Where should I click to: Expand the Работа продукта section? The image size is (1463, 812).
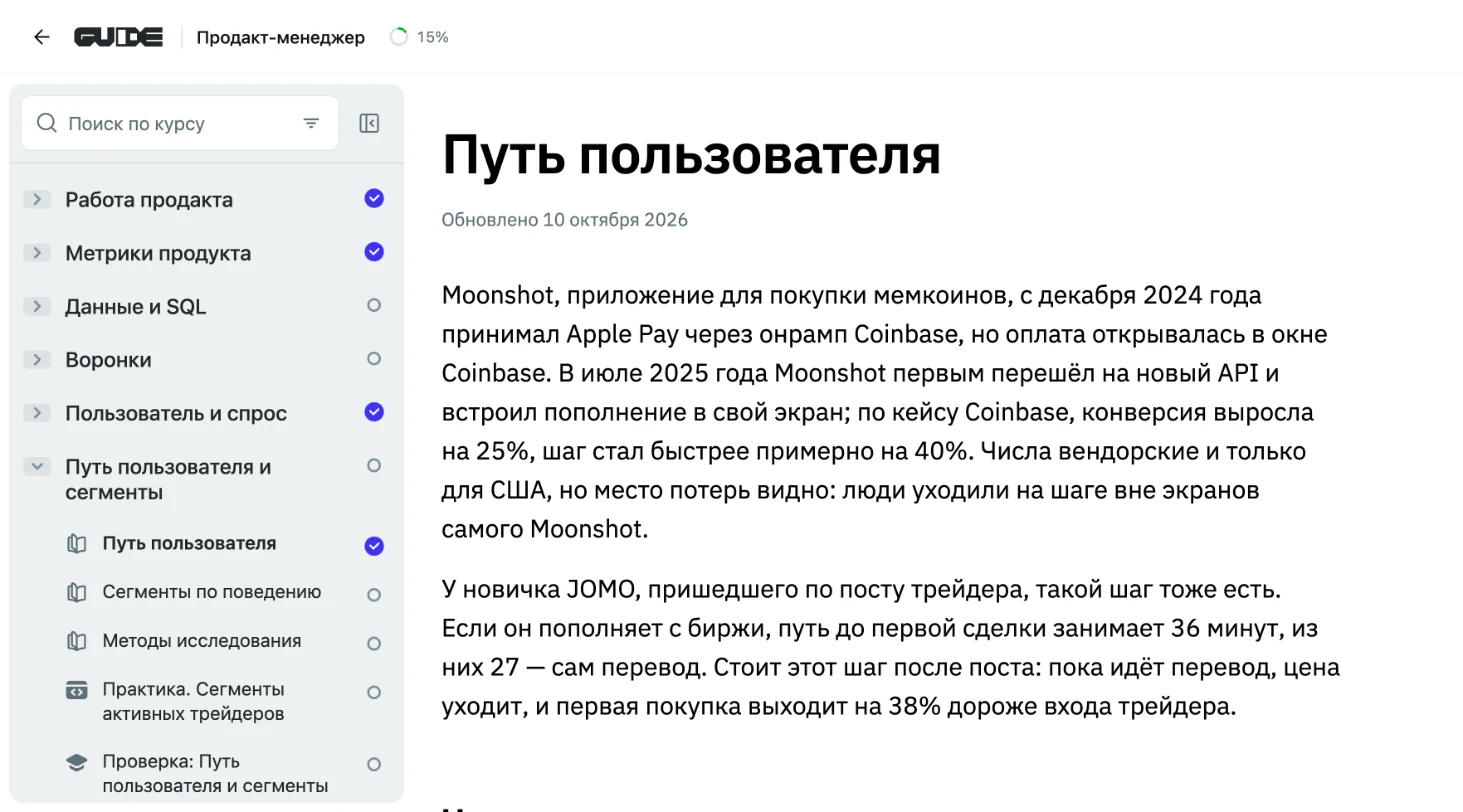click(x=37, y=199)
